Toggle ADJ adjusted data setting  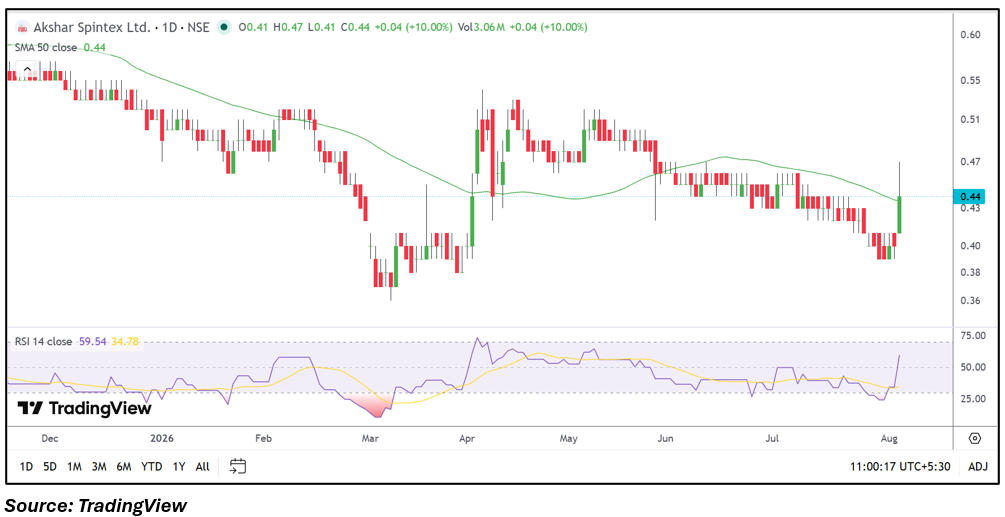pos(977,466)
